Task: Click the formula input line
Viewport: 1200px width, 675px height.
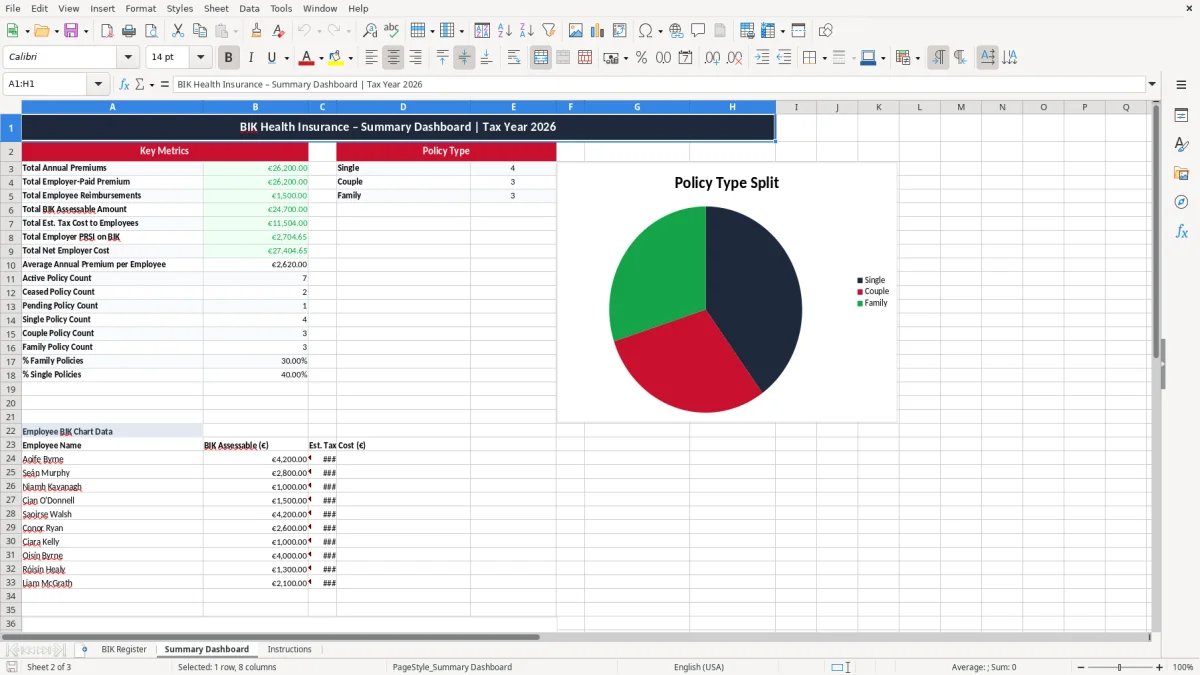Action: click(x=658, y=85)
